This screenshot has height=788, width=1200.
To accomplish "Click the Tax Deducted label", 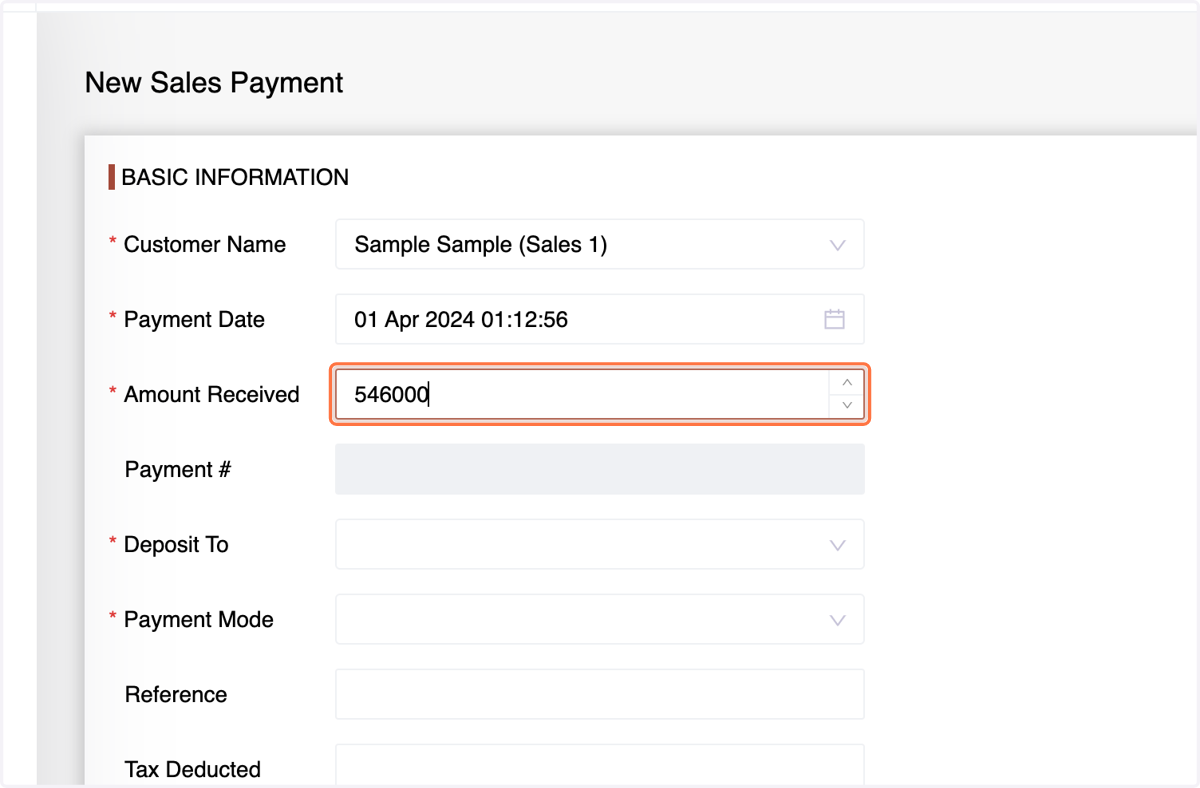I will (x=193, y=770).
